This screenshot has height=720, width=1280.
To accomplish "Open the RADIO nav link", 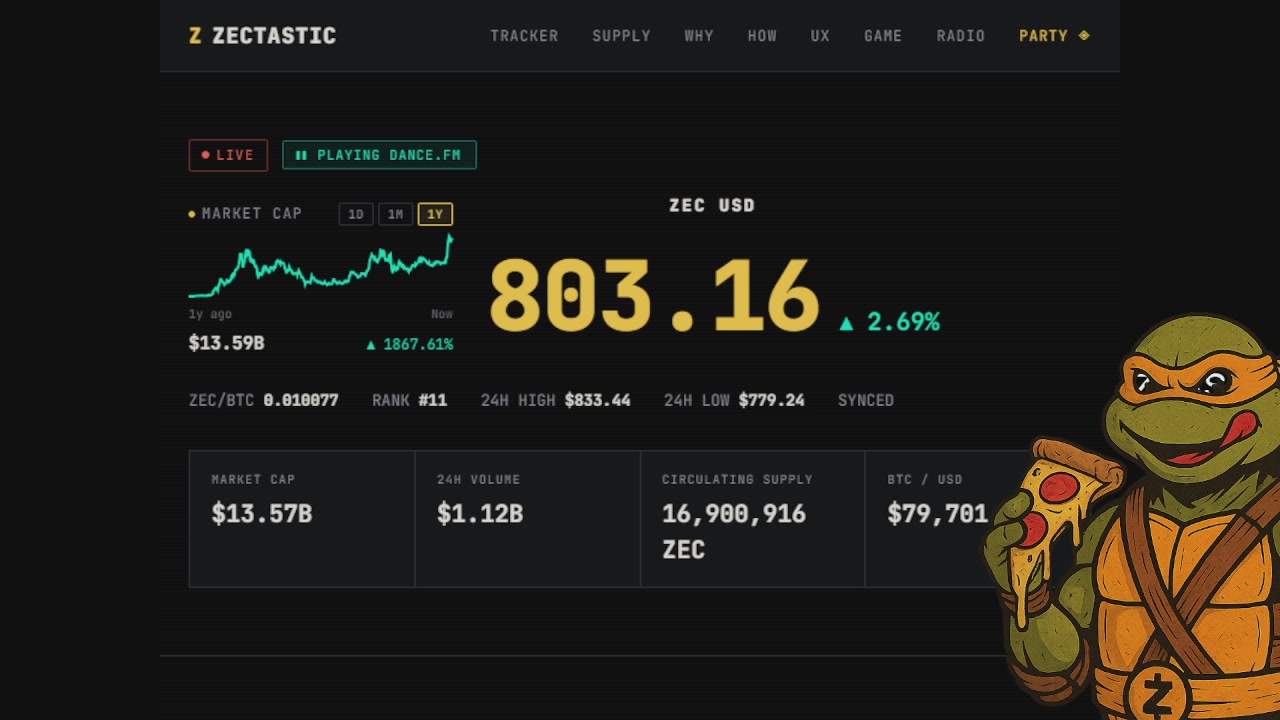I will [x=961, y=36].
